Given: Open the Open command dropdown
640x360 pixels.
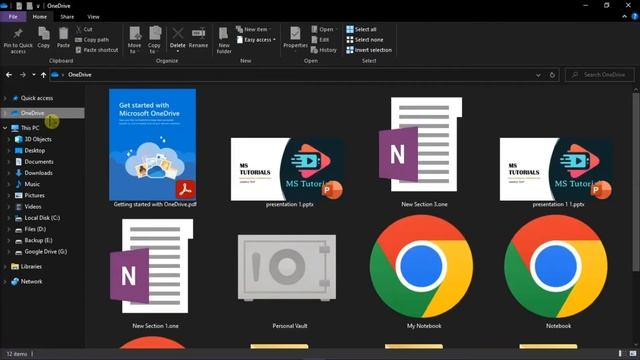Looking at the screenshot, I should click(325, 29).
